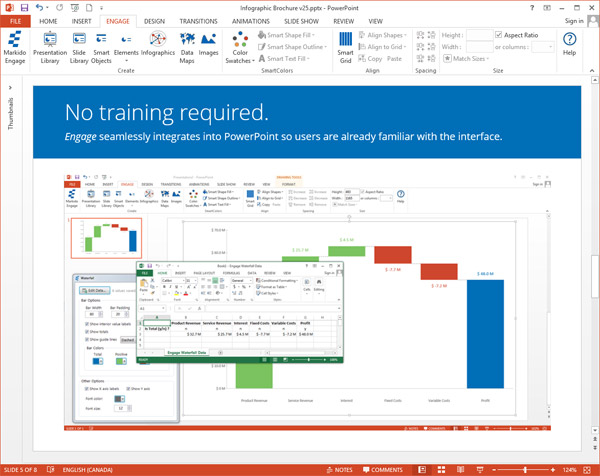Open the Infographics tool

(x=158, y=44)
